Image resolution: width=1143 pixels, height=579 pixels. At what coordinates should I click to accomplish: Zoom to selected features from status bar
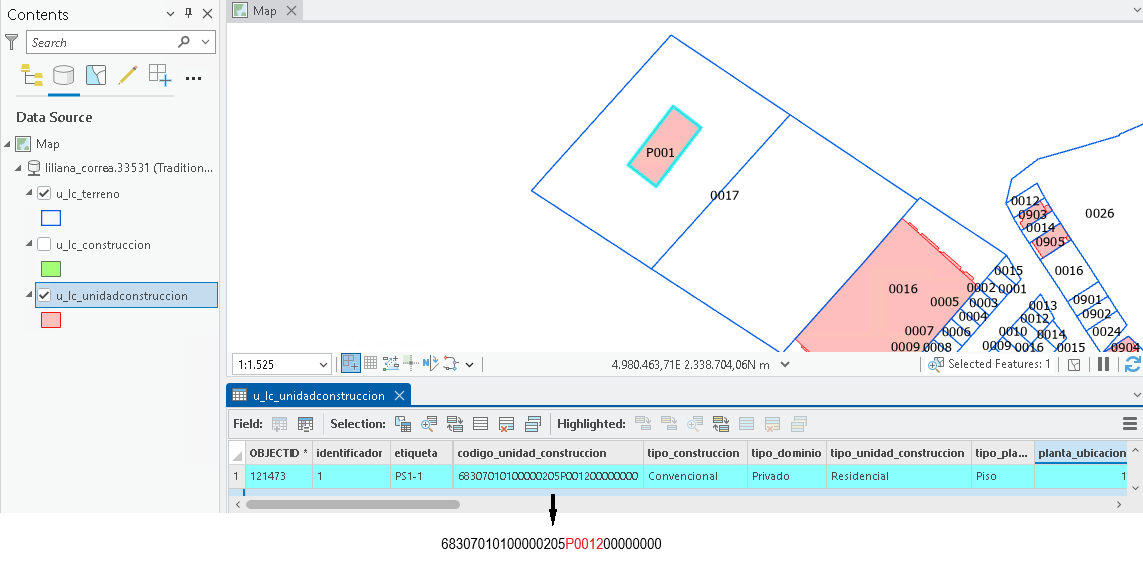[x=936, y=364]
